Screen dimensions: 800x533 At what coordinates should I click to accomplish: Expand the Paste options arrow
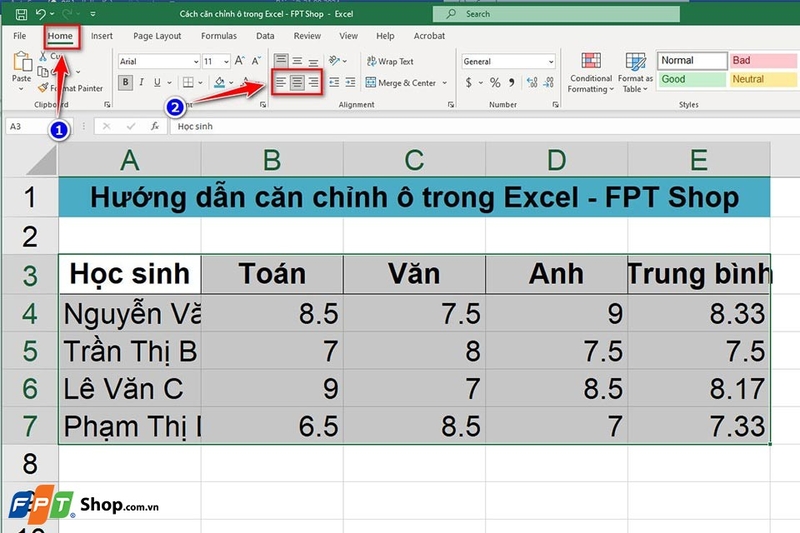[x=21, y=89]
